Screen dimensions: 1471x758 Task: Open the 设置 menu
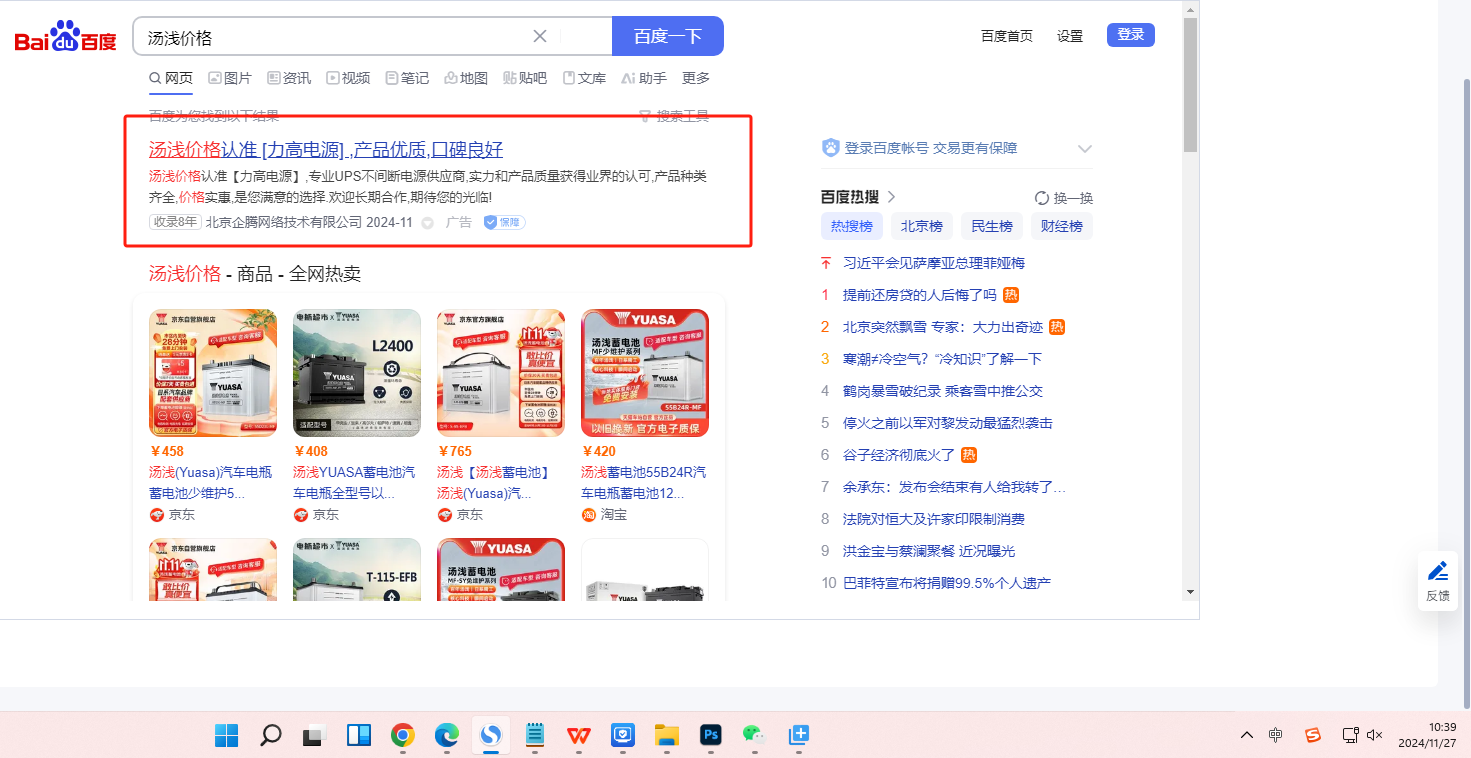(x=1070, y=36)
